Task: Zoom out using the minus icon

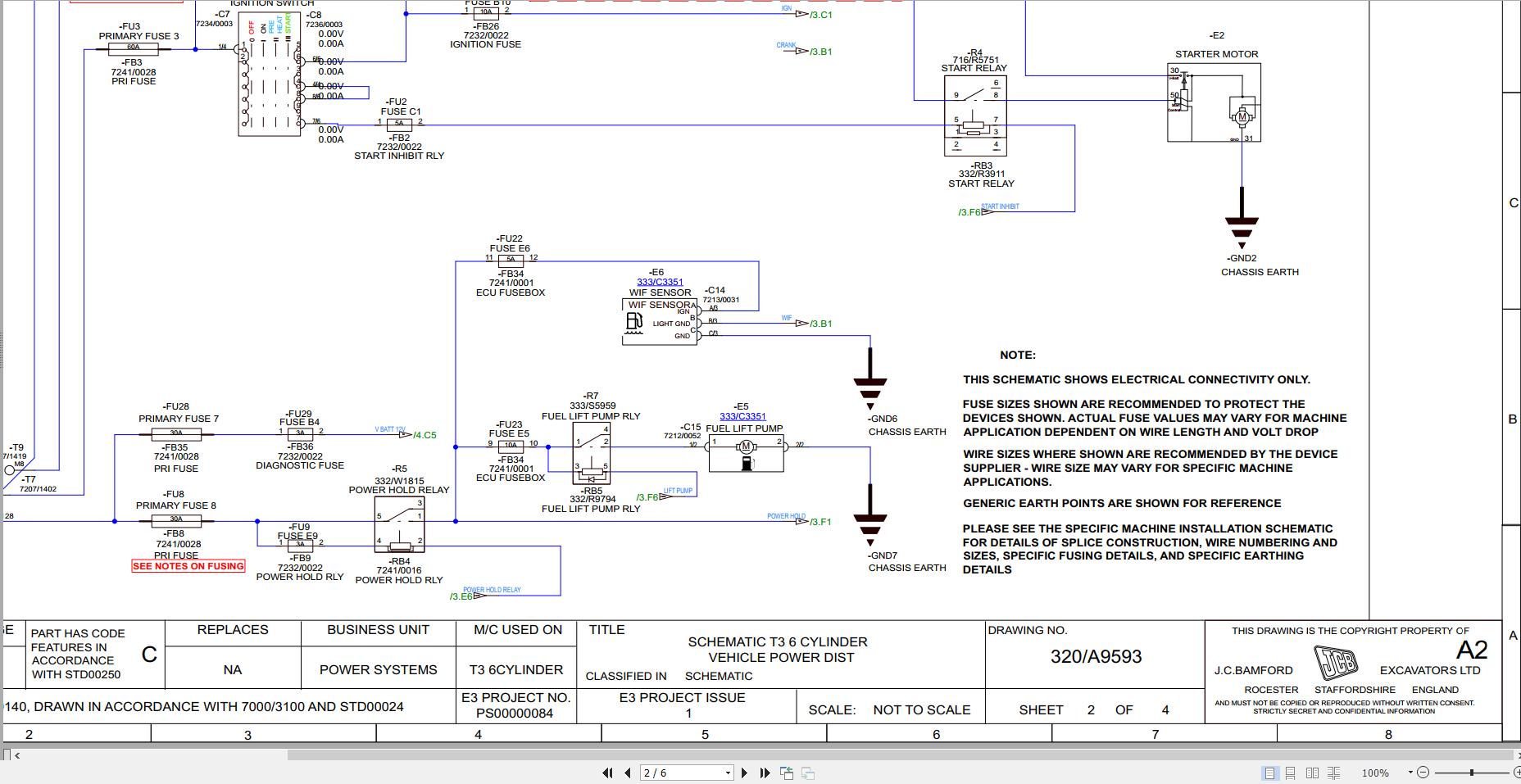Action: 1423,773
